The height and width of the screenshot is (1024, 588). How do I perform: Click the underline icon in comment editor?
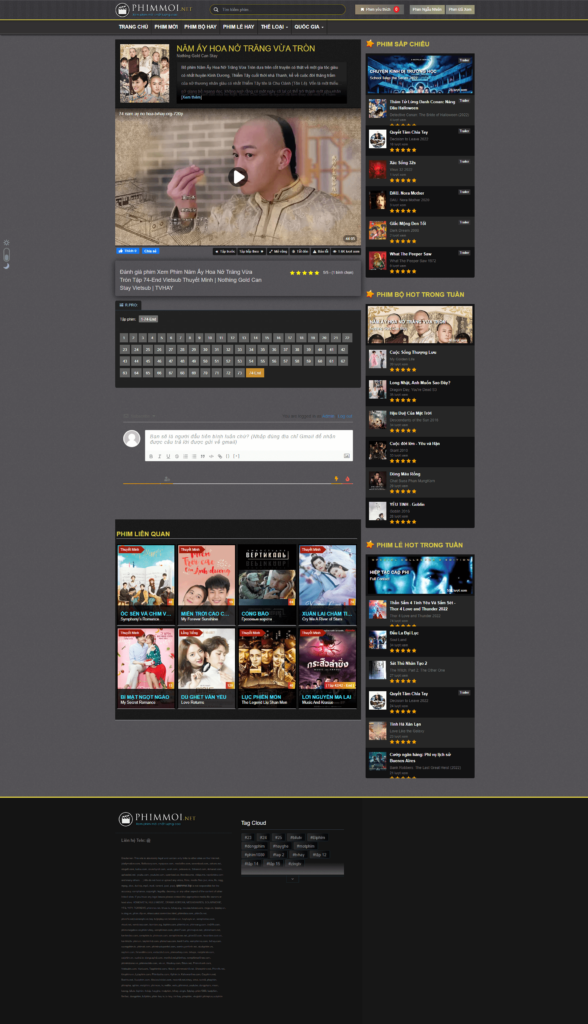[168, 456]
